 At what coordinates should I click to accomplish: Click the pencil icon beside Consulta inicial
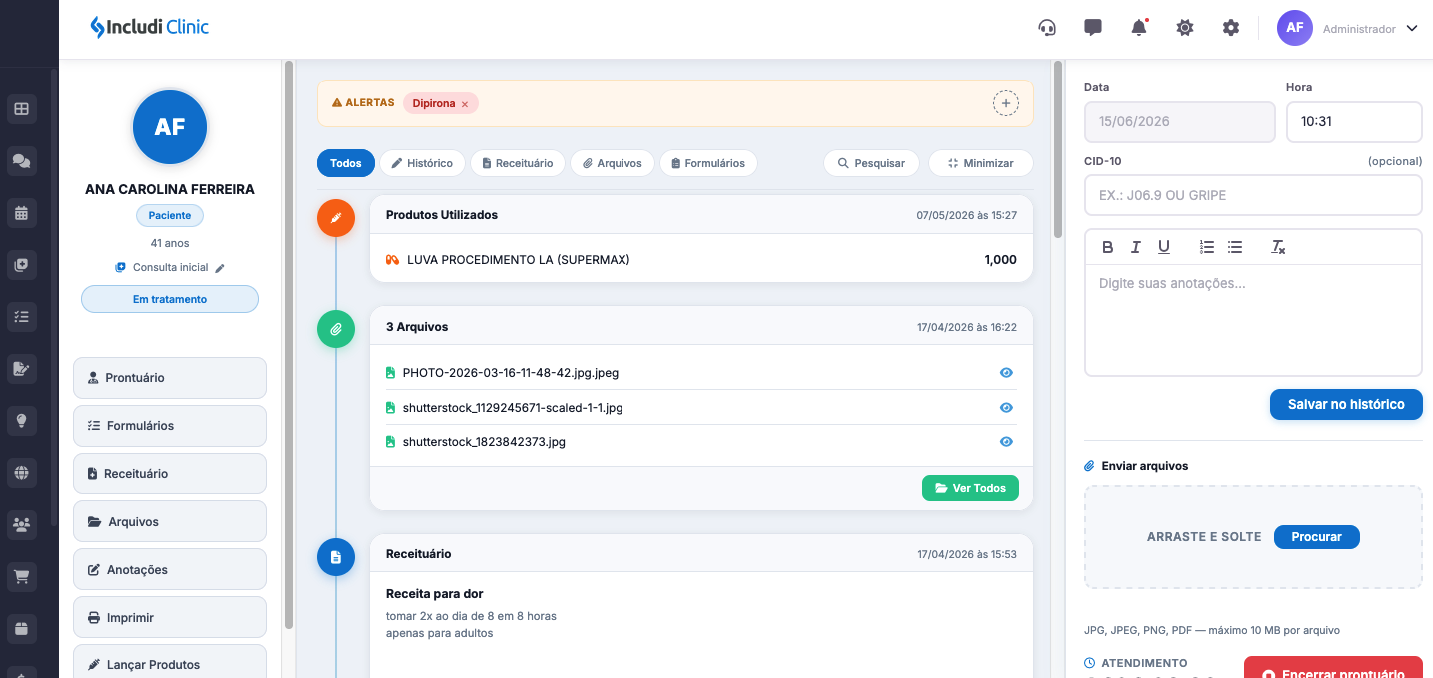point(220,268)
